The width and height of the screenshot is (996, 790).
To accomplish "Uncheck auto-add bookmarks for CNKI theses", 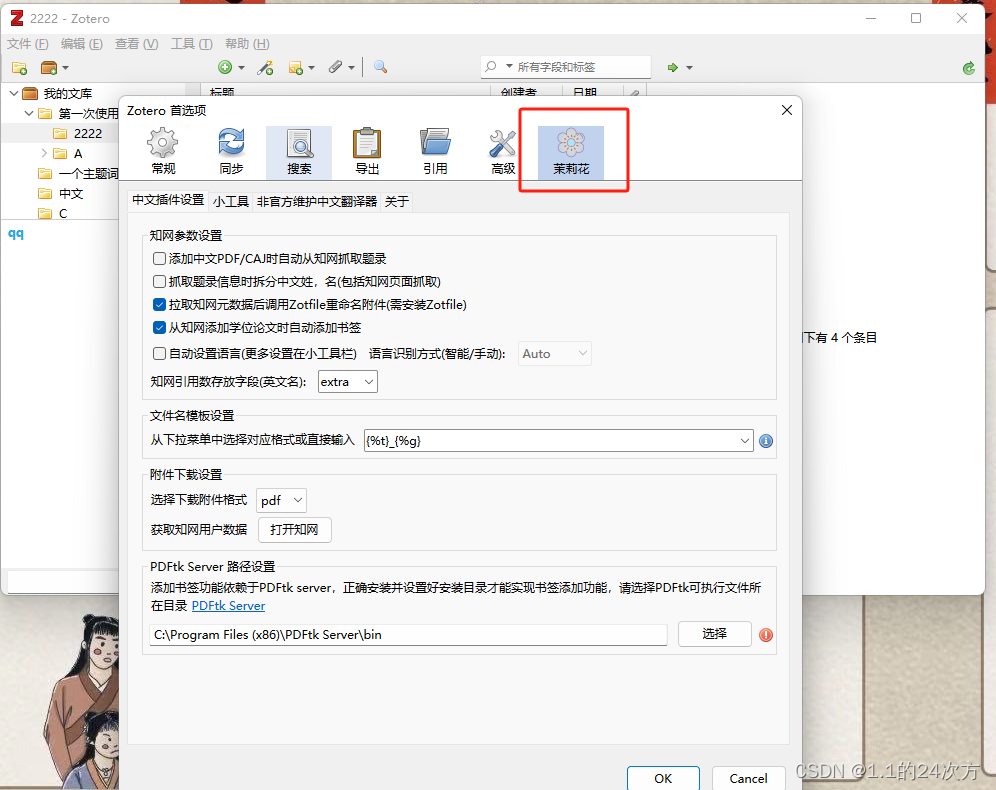I will [x=159, y=328].
